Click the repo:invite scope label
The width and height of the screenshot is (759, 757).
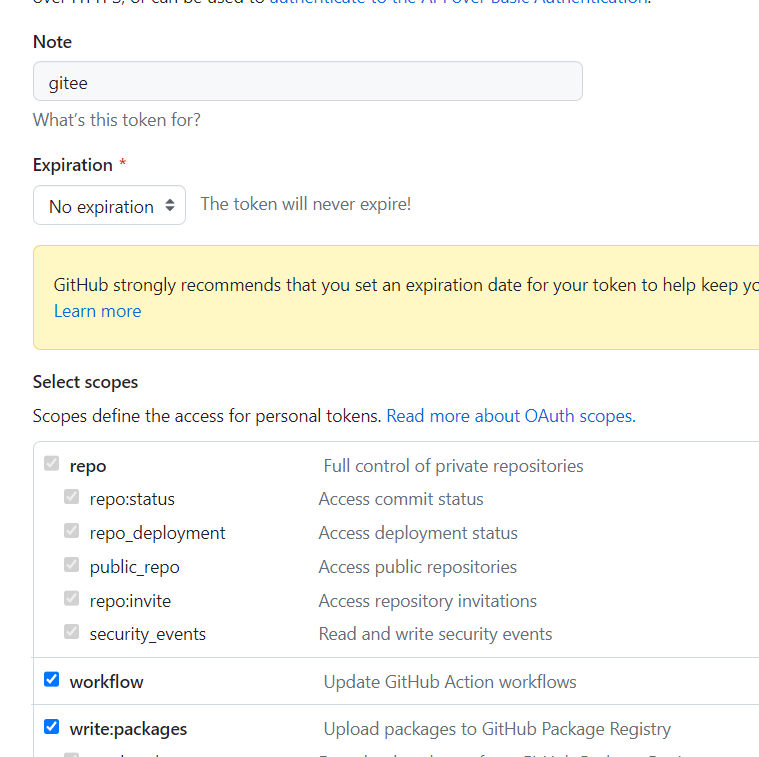click(130, 601)
